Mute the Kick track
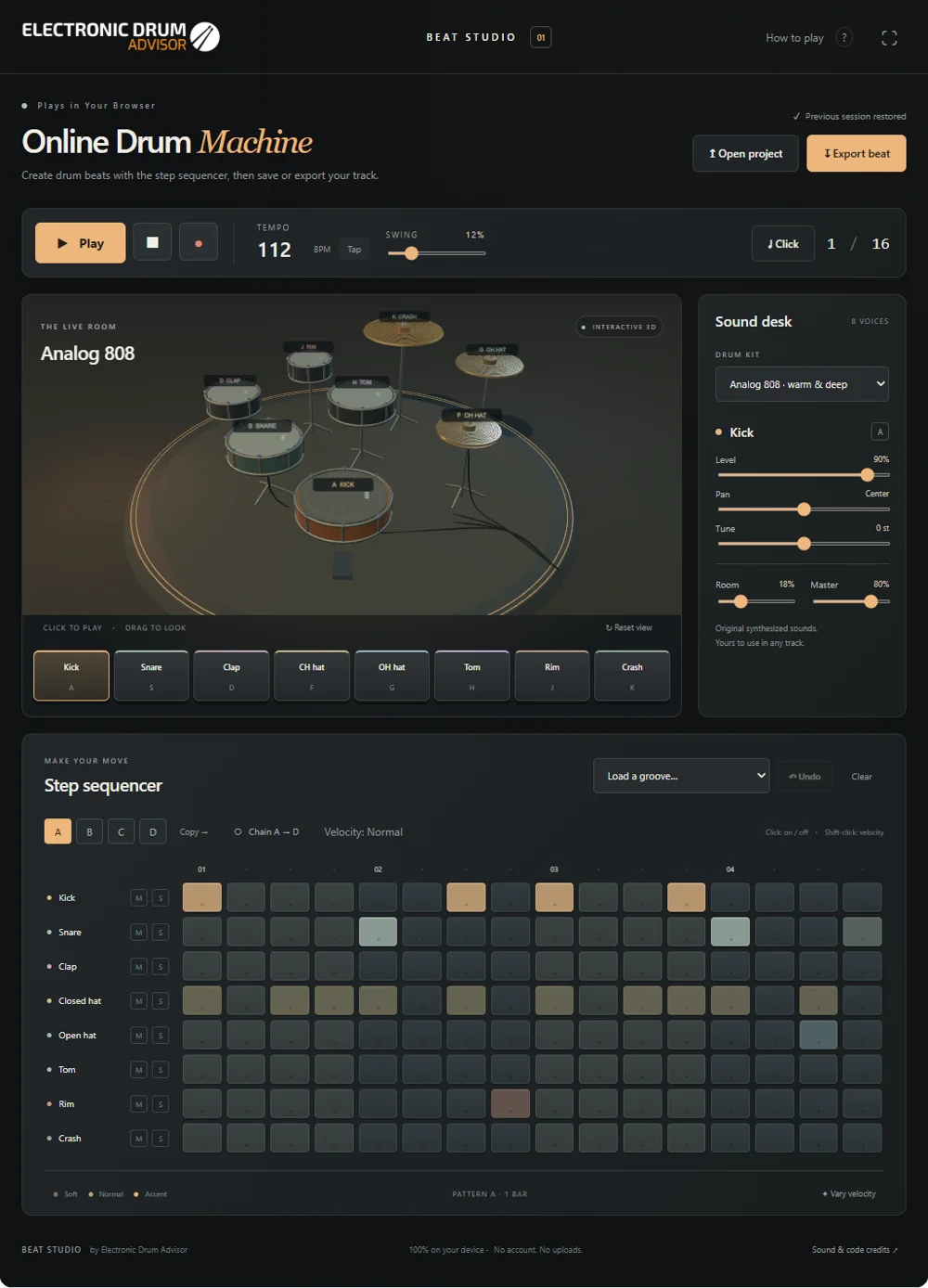This screenshot has height=1288, width=928. 138,897
